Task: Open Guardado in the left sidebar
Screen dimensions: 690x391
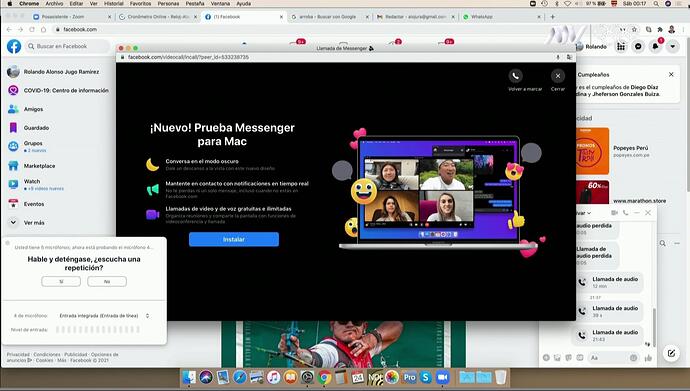Action: point(29,128)
